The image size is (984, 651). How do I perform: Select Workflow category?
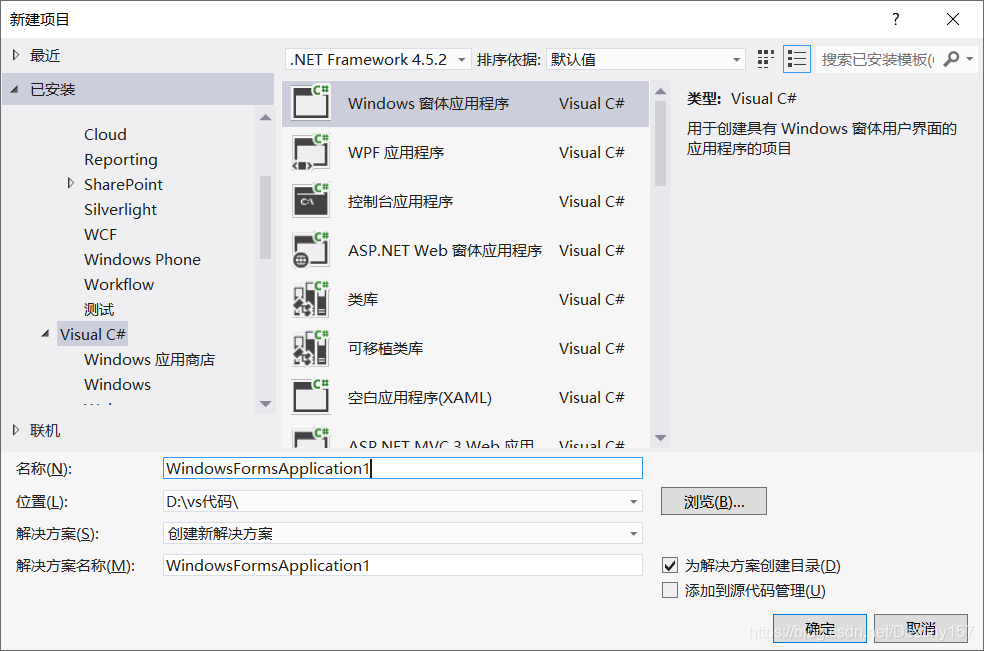pyautogui.click(x=119, y=284)
